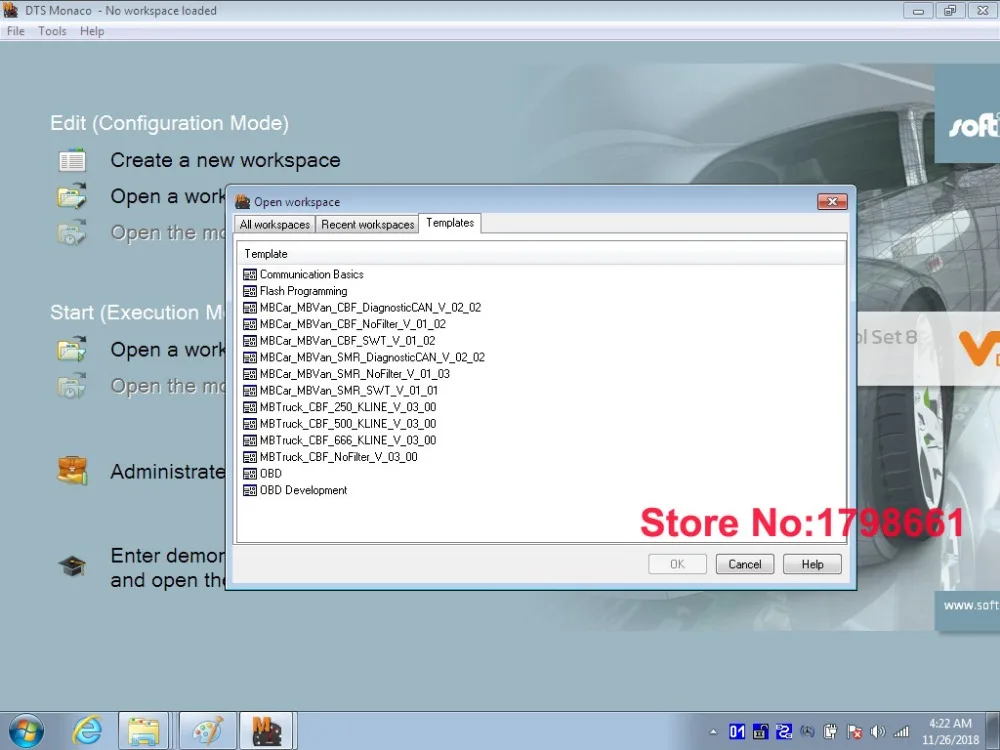Click icon beside MBTruck_CBF_250_KLINE_V_03_00
Viewport: 1000px width, 750px height.
pos(250,408)
